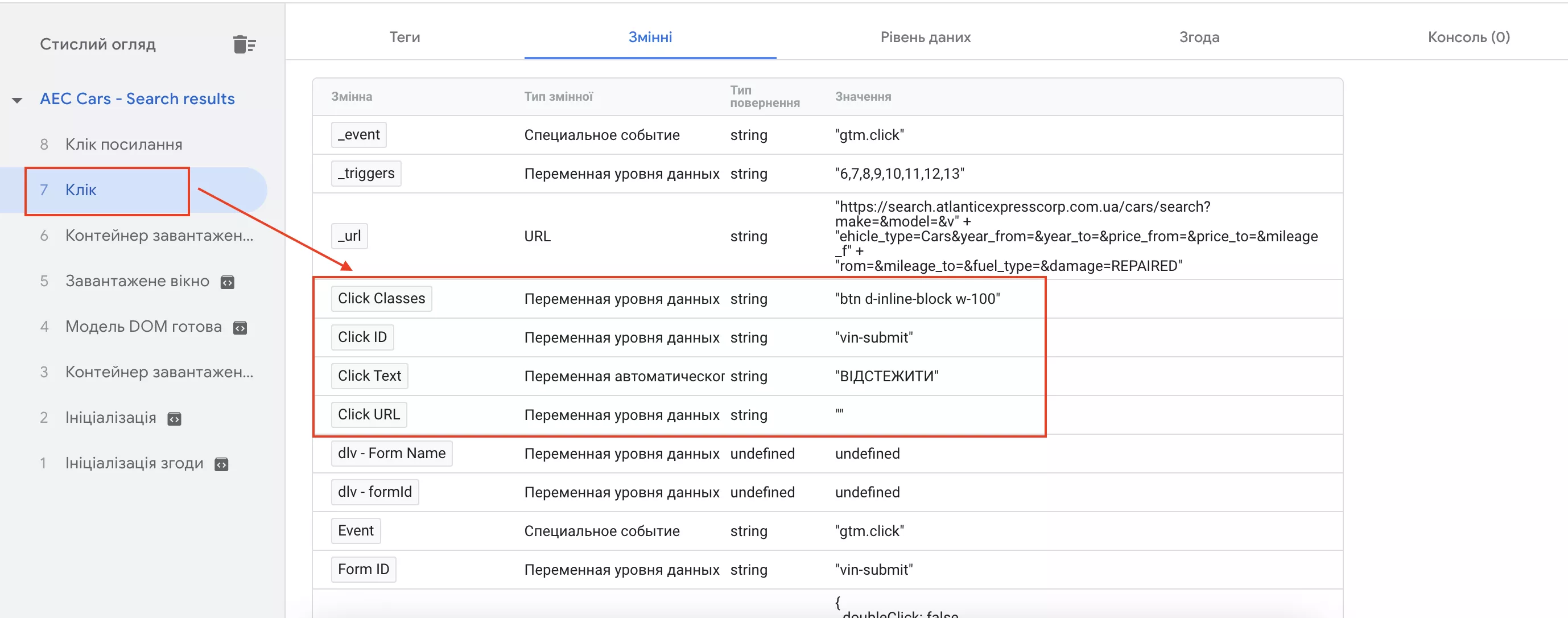Click the Event variable chip
The width and height of the screenshot is (1568, 618).
point(356,530)
